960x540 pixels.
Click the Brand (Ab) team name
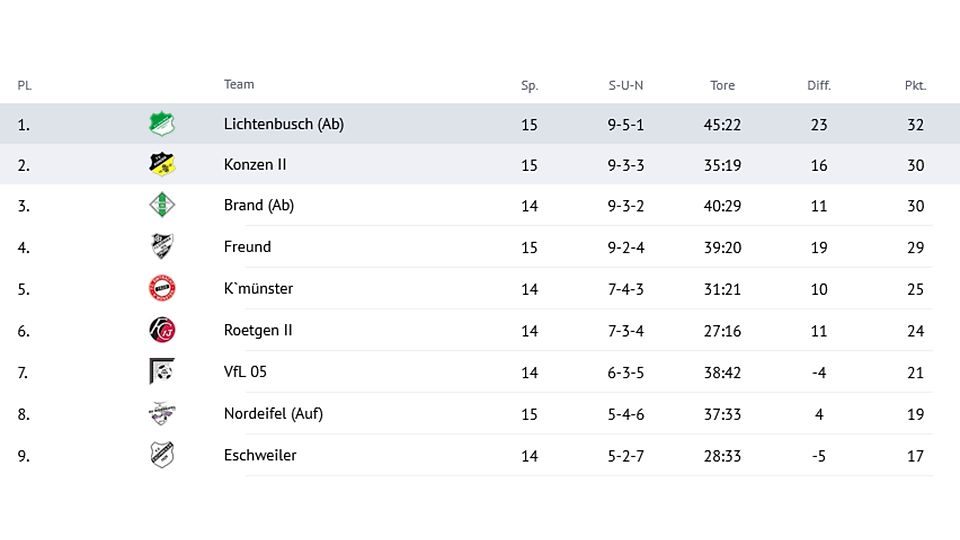click(x=258, y=205)
